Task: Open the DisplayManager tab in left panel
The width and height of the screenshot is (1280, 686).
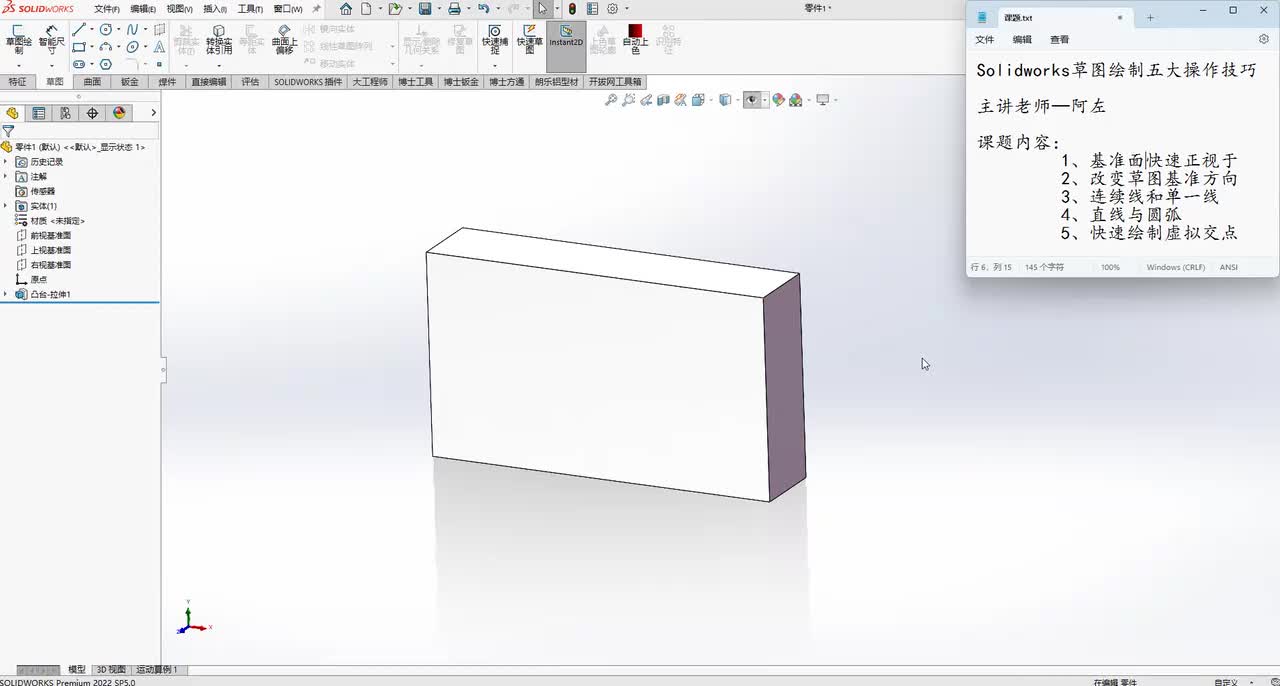Action: click(x=119, y=113)
